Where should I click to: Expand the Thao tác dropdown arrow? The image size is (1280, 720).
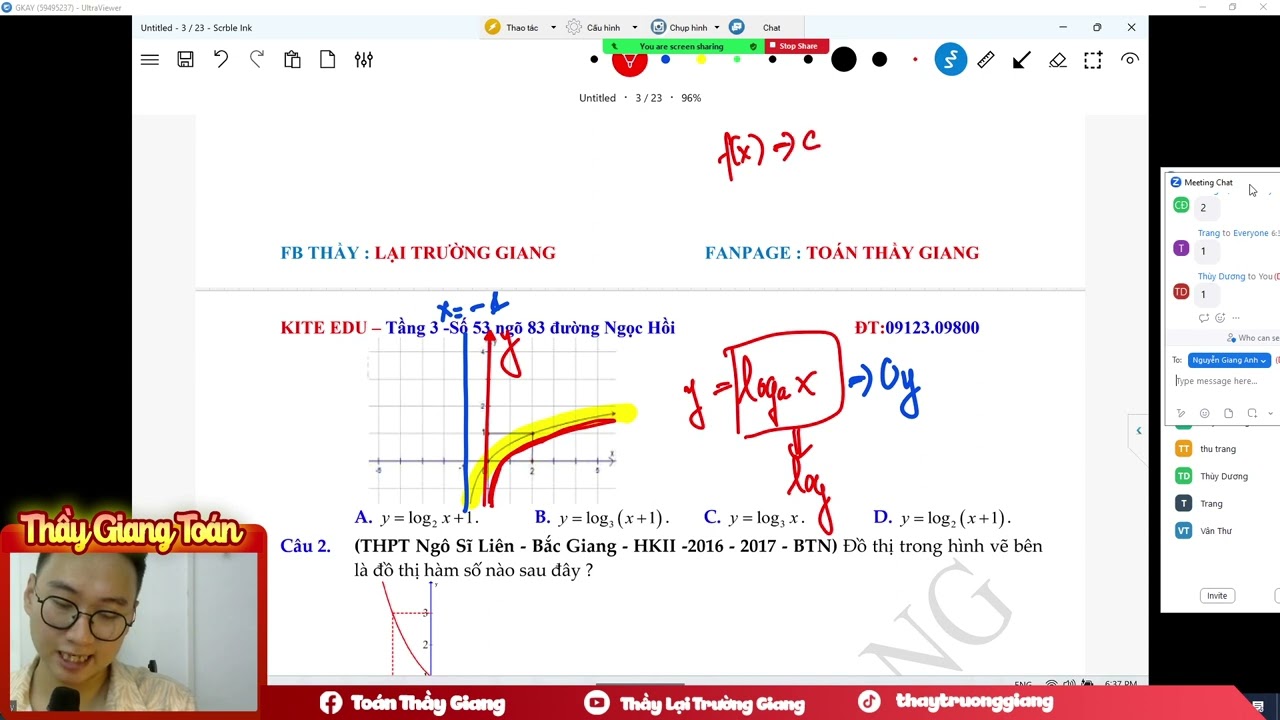point(553,28)
